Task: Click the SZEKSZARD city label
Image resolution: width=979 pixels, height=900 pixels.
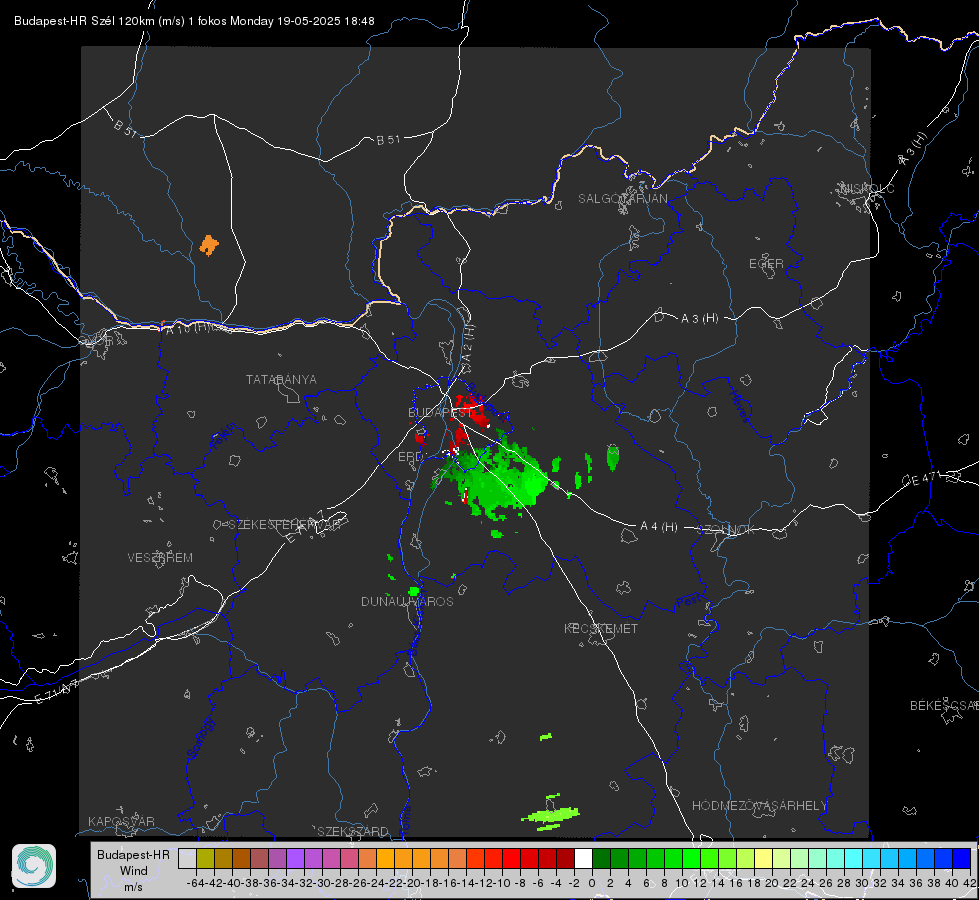Action: 353,831
